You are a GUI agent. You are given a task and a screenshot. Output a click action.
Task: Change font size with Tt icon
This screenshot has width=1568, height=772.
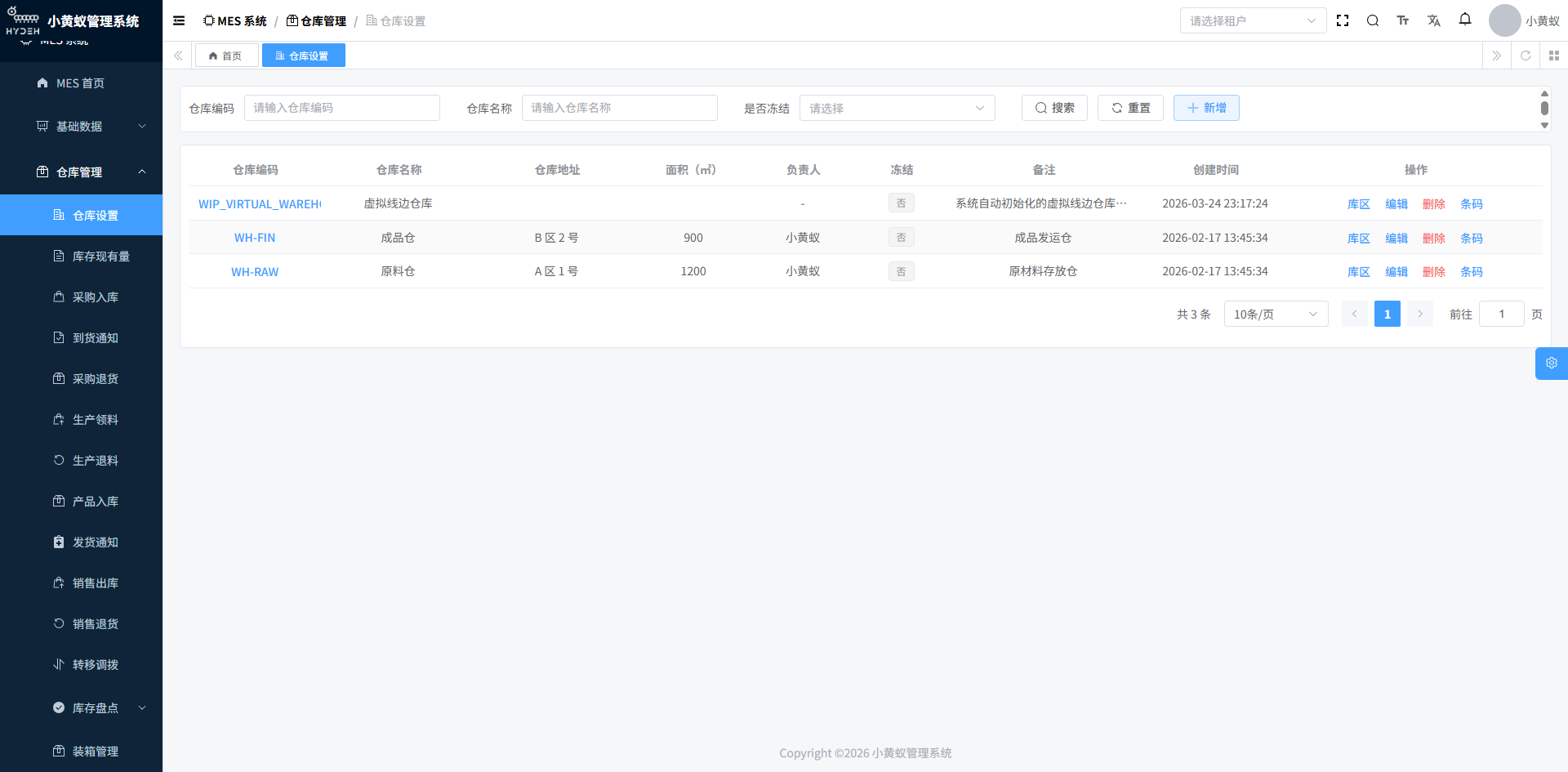click(x=1403, y=20)
